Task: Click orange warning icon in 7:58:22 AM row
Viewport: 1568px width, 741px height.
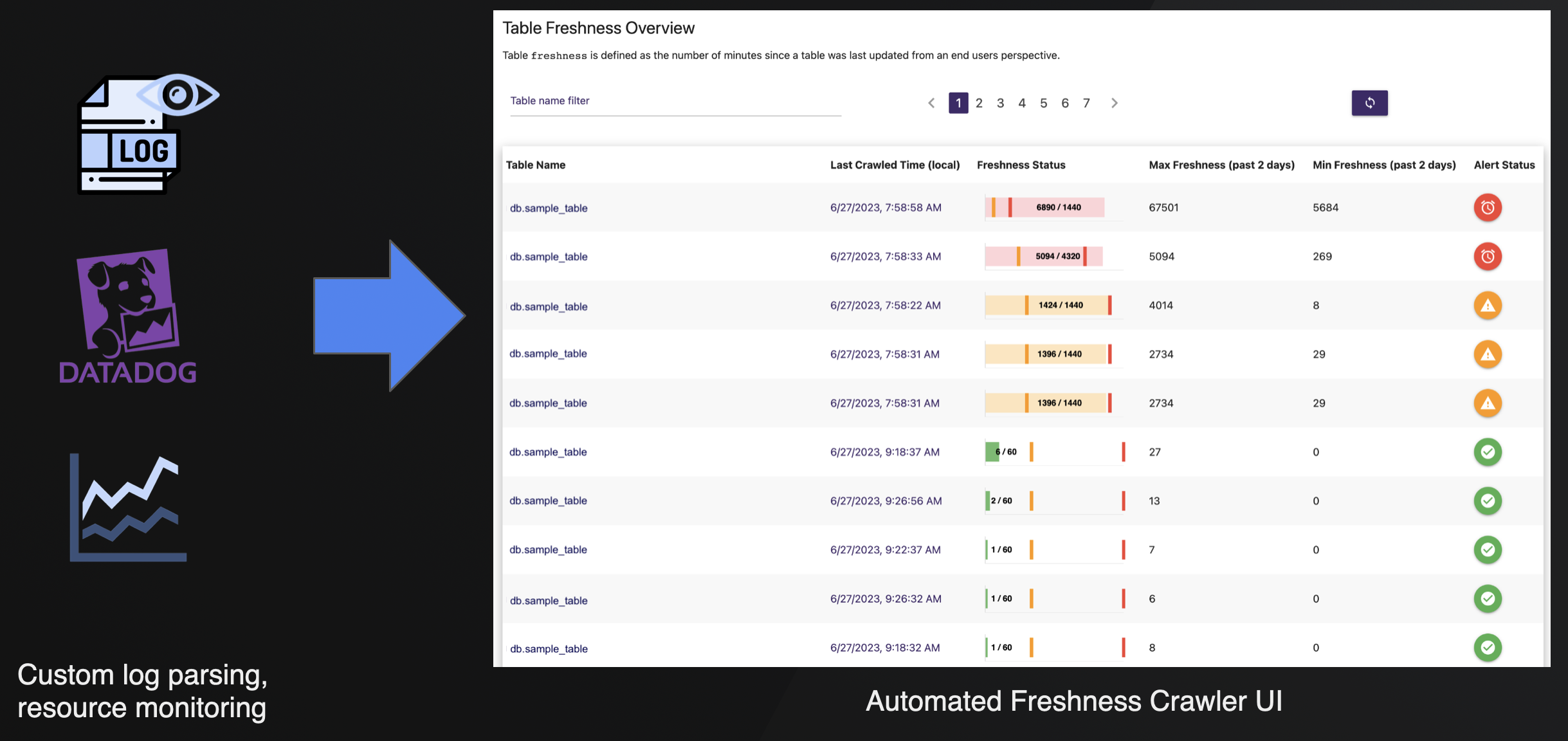Action: (1488, 306)
